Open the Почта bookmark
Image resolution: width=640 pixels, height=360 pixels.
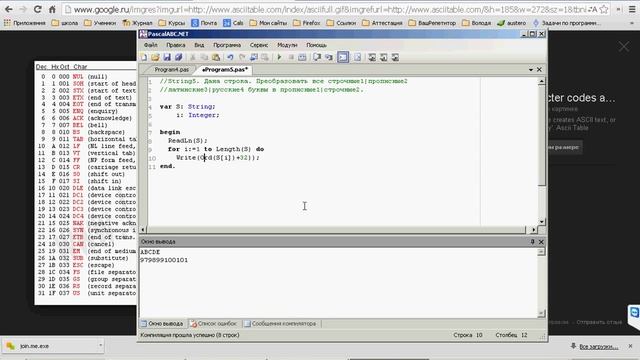pos(204,23)
